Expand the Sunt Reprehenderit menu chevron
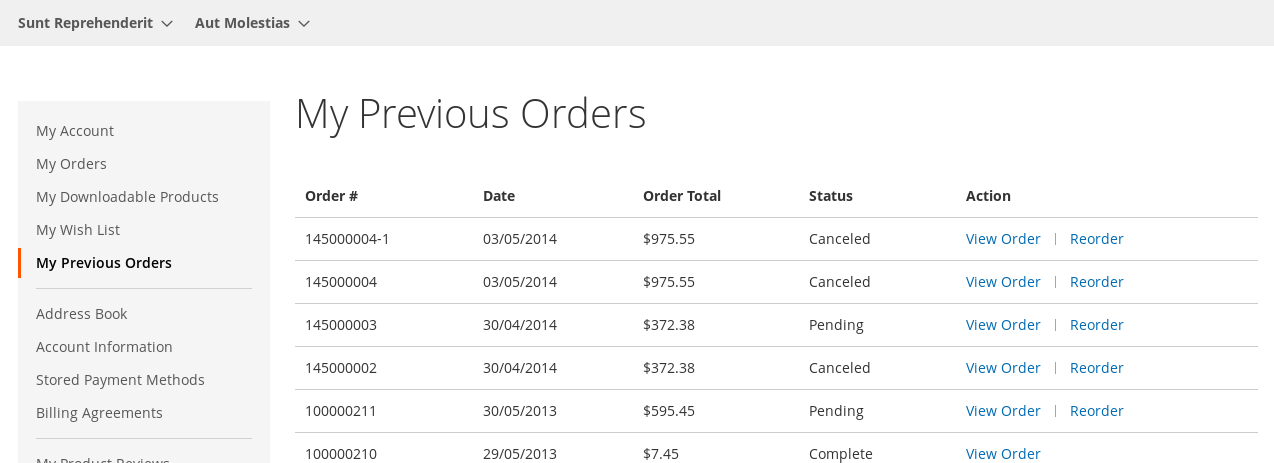Screen dimensions: 1274x463 pyautogui.click(x=167, y=23)
